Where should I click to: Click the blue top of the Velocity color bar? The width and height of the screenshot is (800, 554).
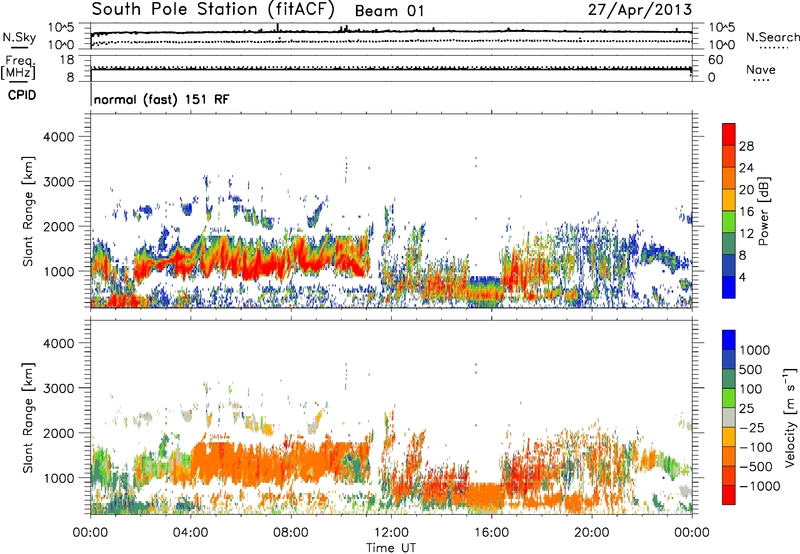(x=729, y=340)
